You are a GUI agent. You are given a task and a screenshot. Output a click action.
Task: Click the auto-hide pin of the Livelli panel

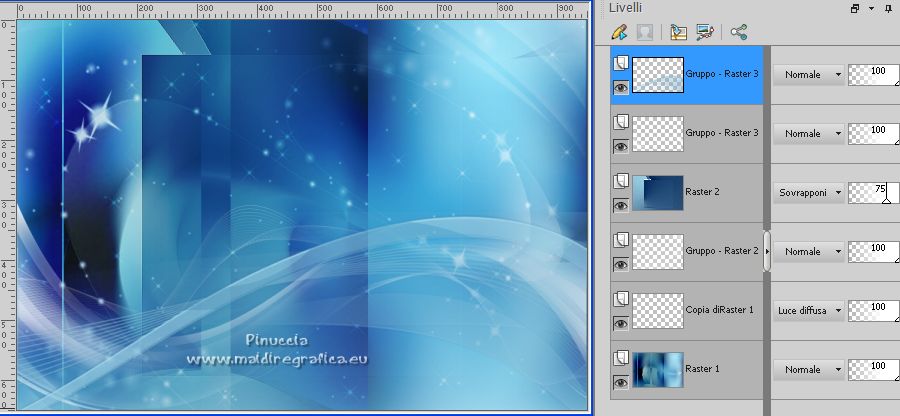click(x=889, y=9)
